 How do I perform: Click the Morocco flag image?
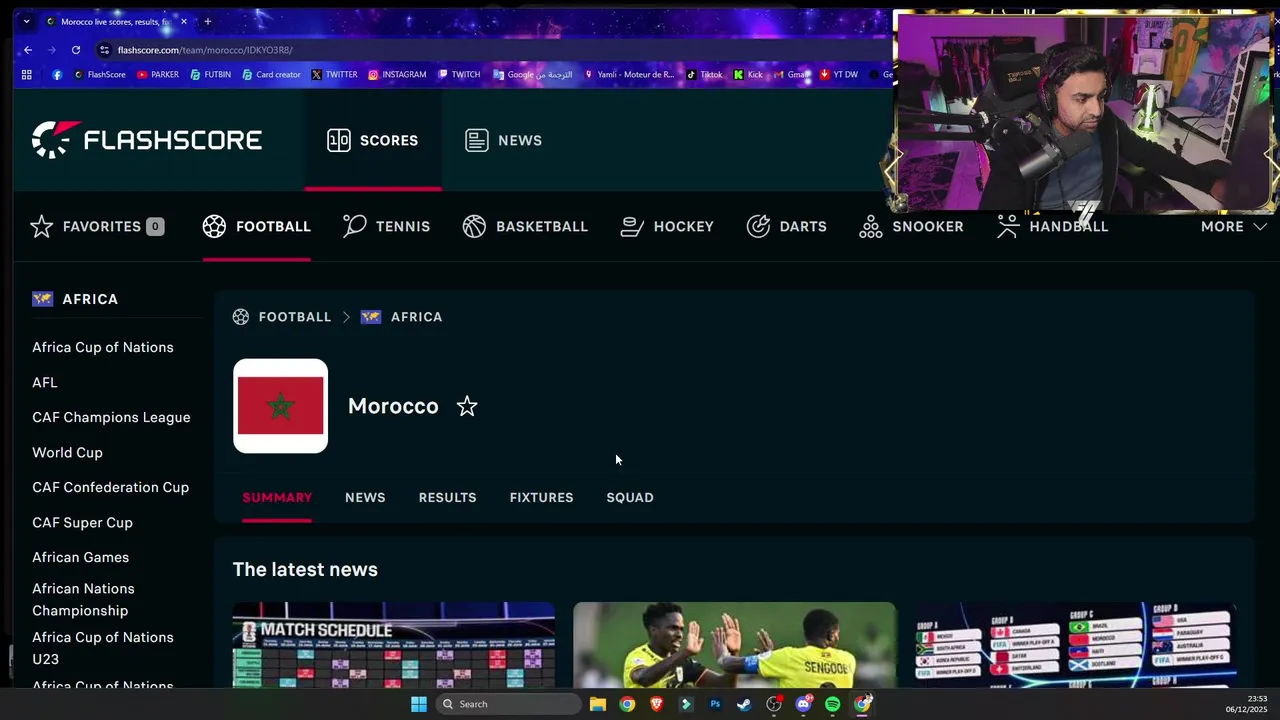coord(280,406)
